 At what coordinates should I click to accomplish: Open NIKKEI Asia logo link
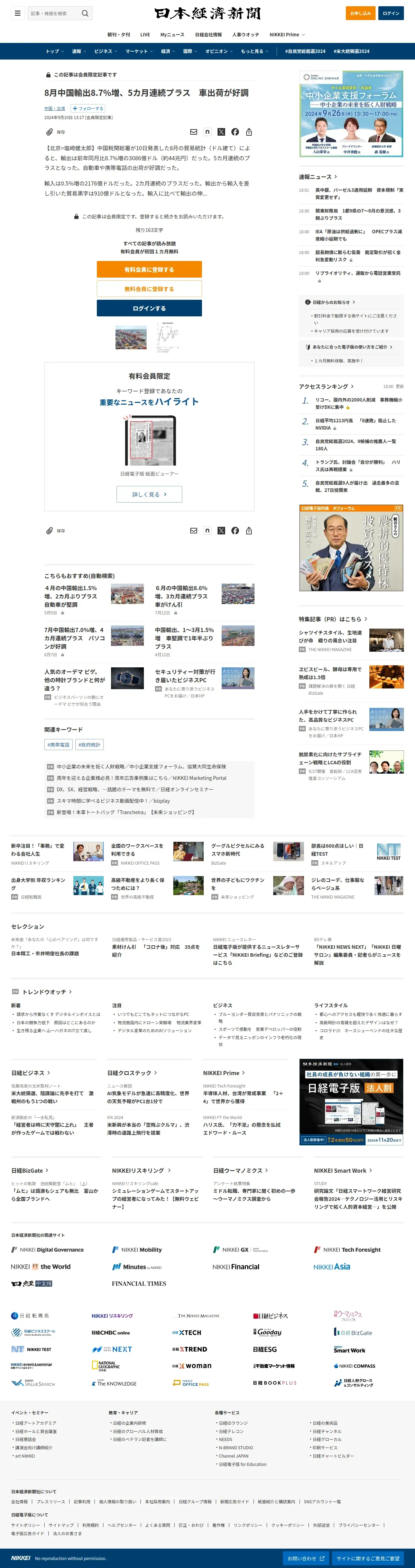point(332,1267)
